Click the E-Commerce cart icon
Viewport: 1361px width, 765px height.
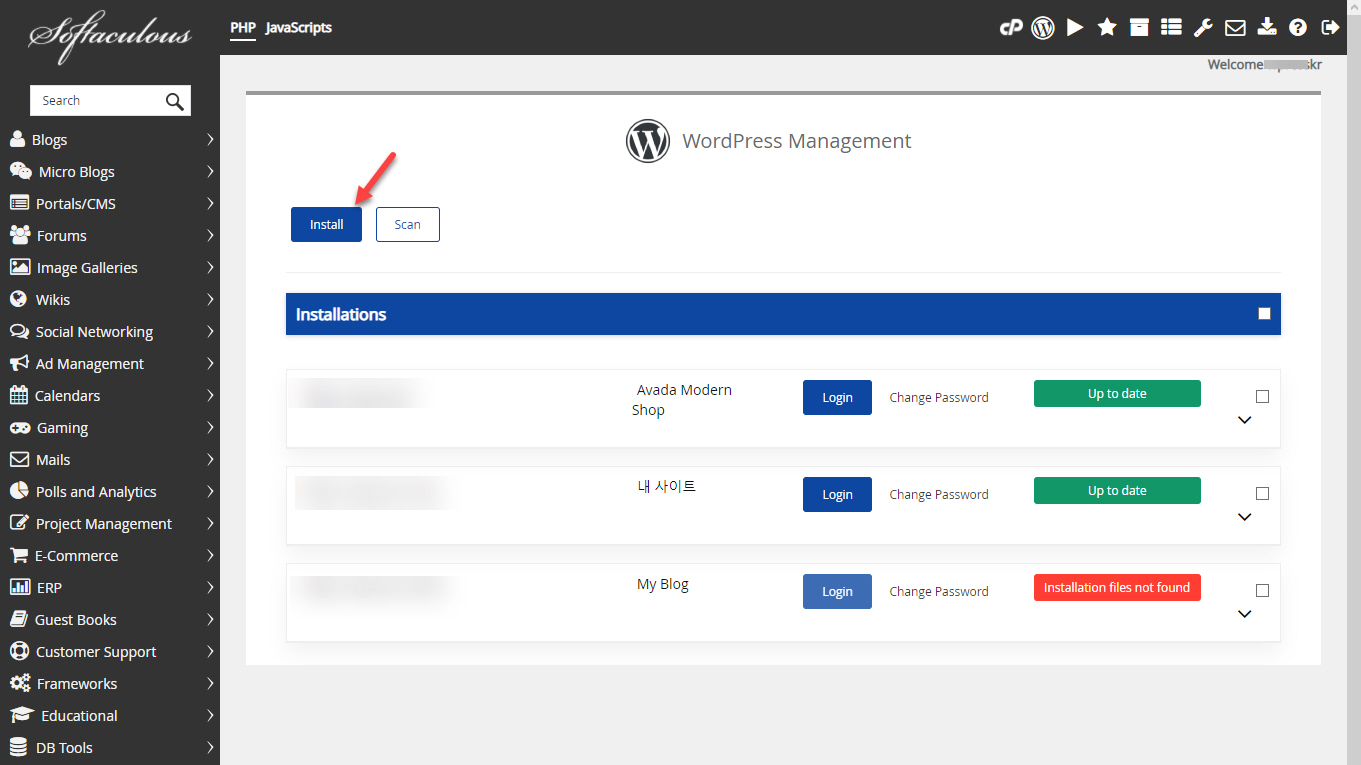click(x=18, y=555)
